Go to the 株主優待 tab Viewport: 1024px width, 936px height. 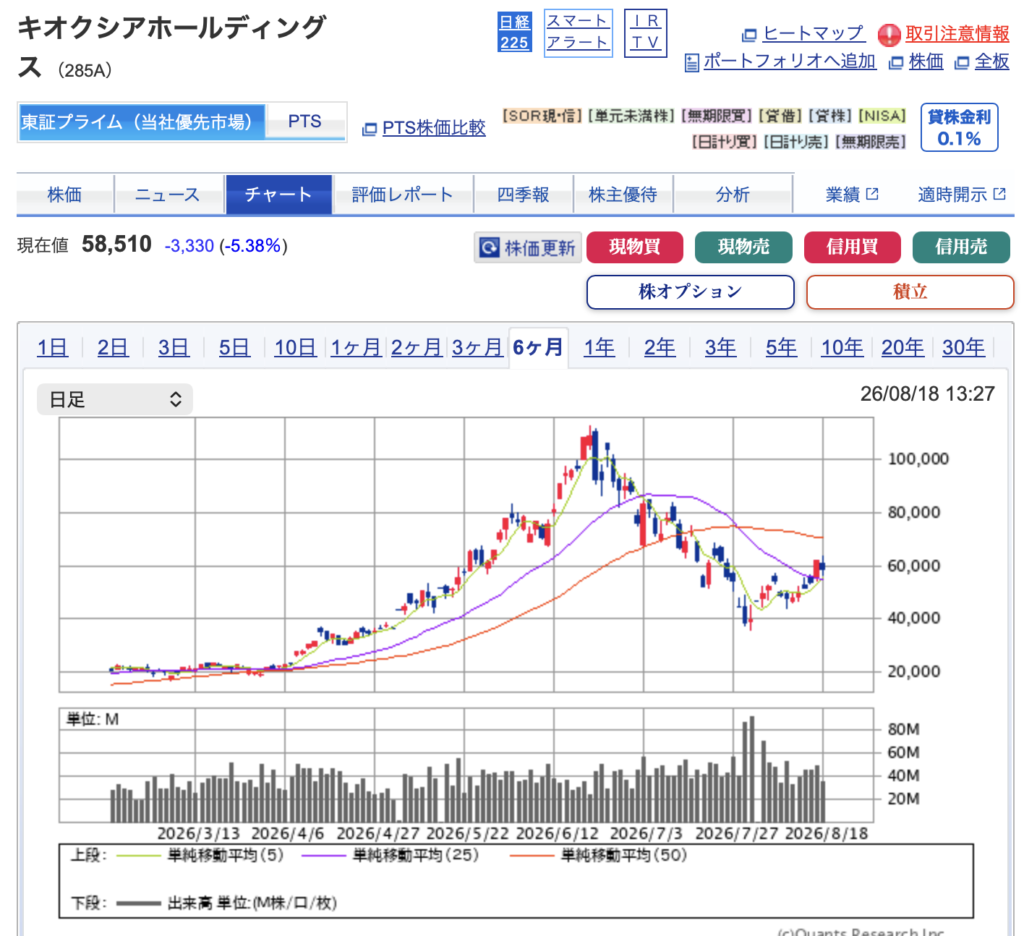coord(623,195)
